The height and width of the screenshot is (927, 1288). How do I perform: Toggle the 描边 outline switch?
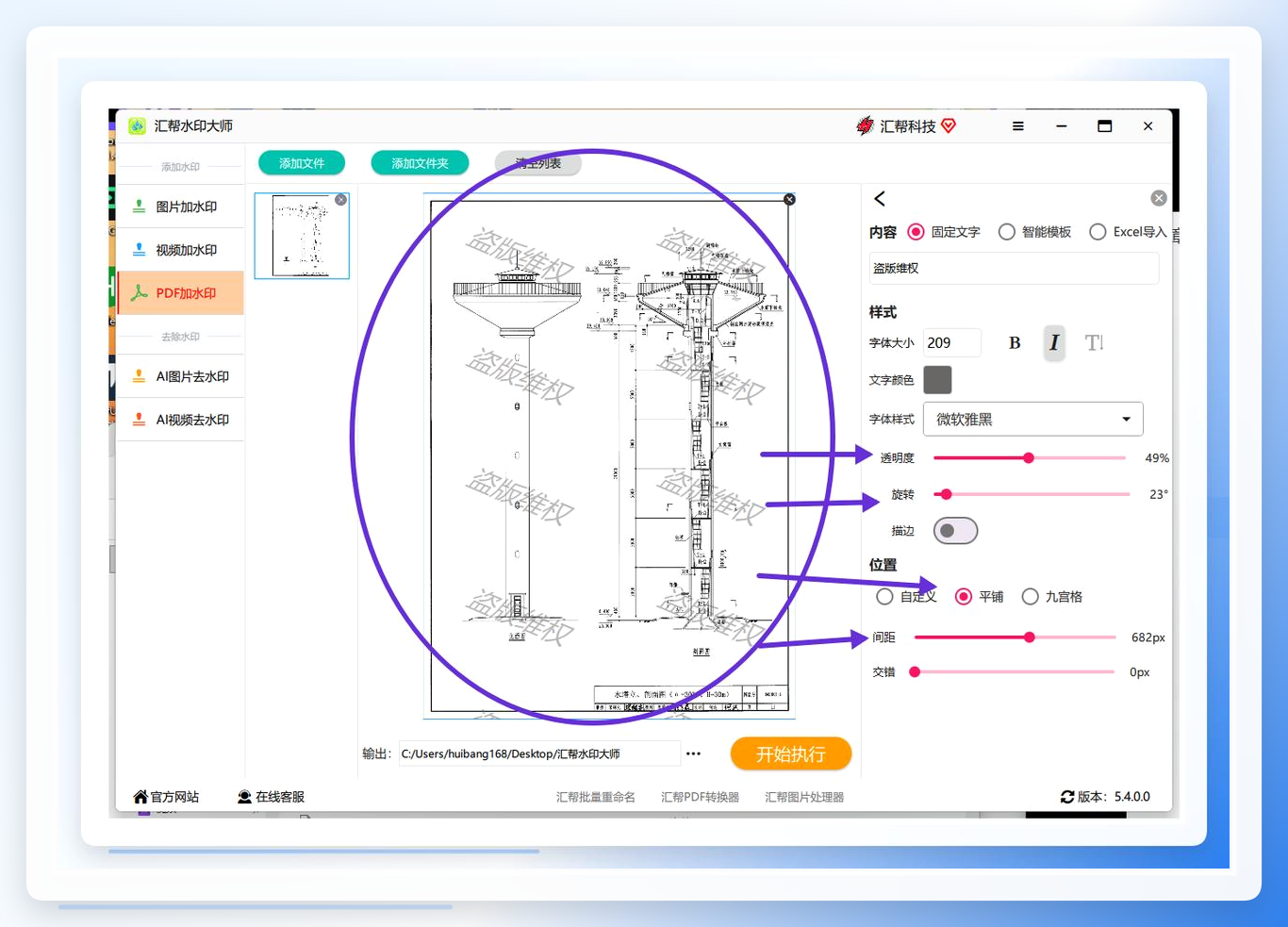[x=955, y=531]
